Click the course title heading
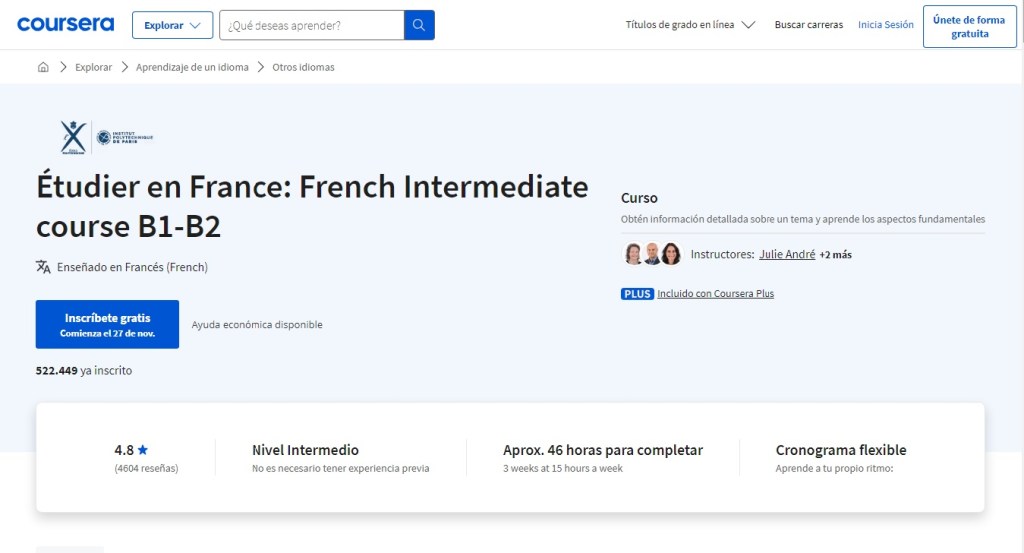 click(x=312, y=206)
